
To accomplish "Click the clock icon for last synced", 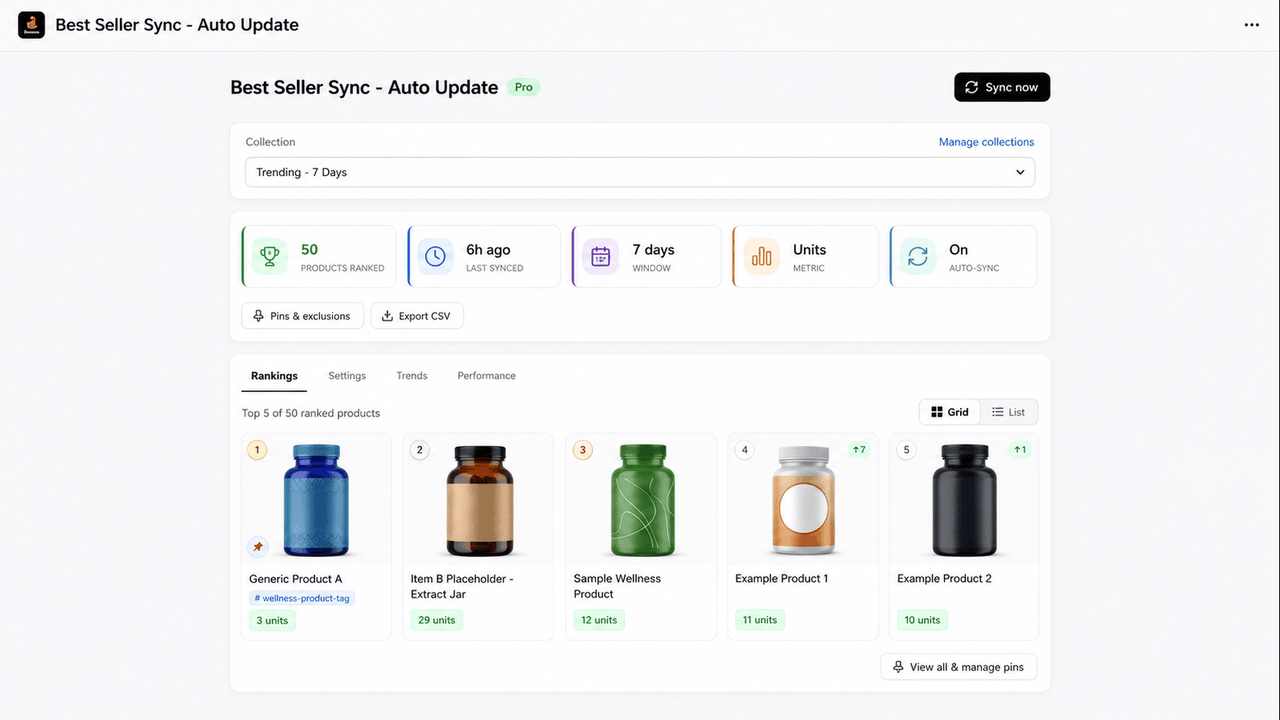I will click(435, 257).
